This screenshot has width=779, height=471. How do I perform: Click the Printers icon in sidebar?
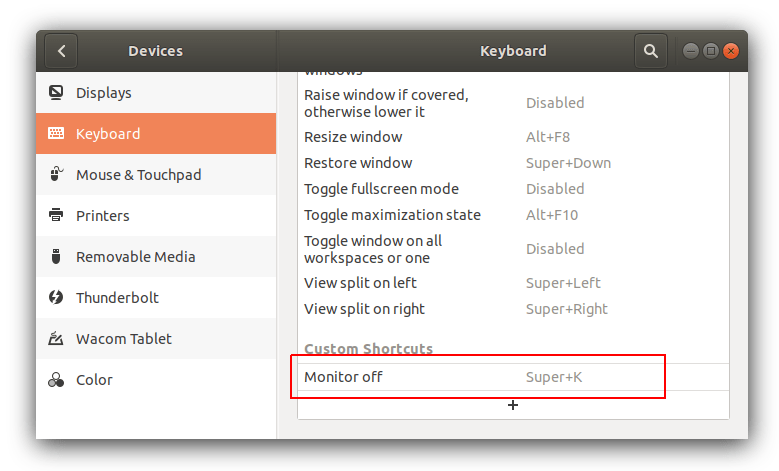pos(57,216)
